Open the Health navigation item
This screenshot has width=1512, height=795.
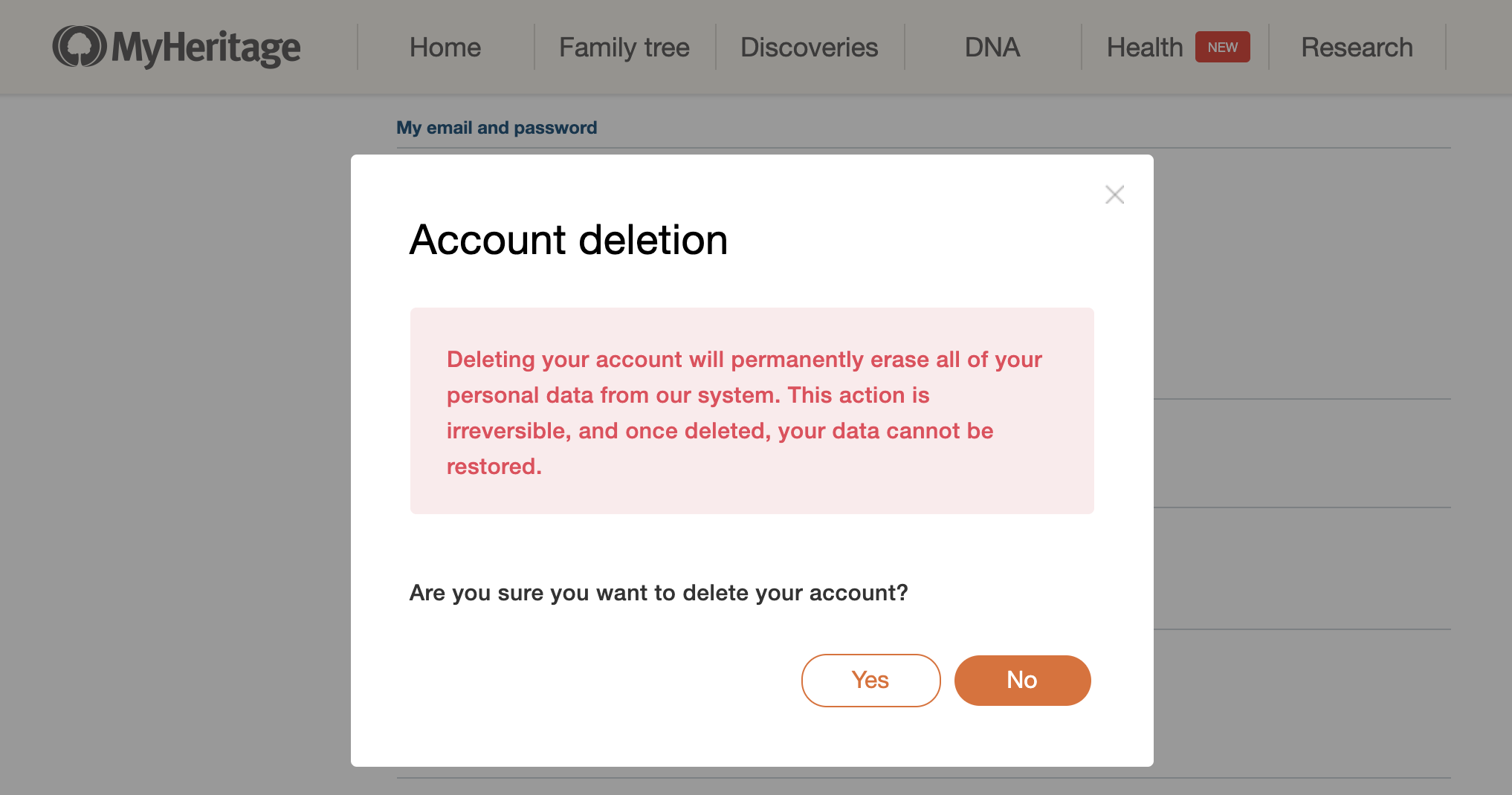(x=1144, y=47)
